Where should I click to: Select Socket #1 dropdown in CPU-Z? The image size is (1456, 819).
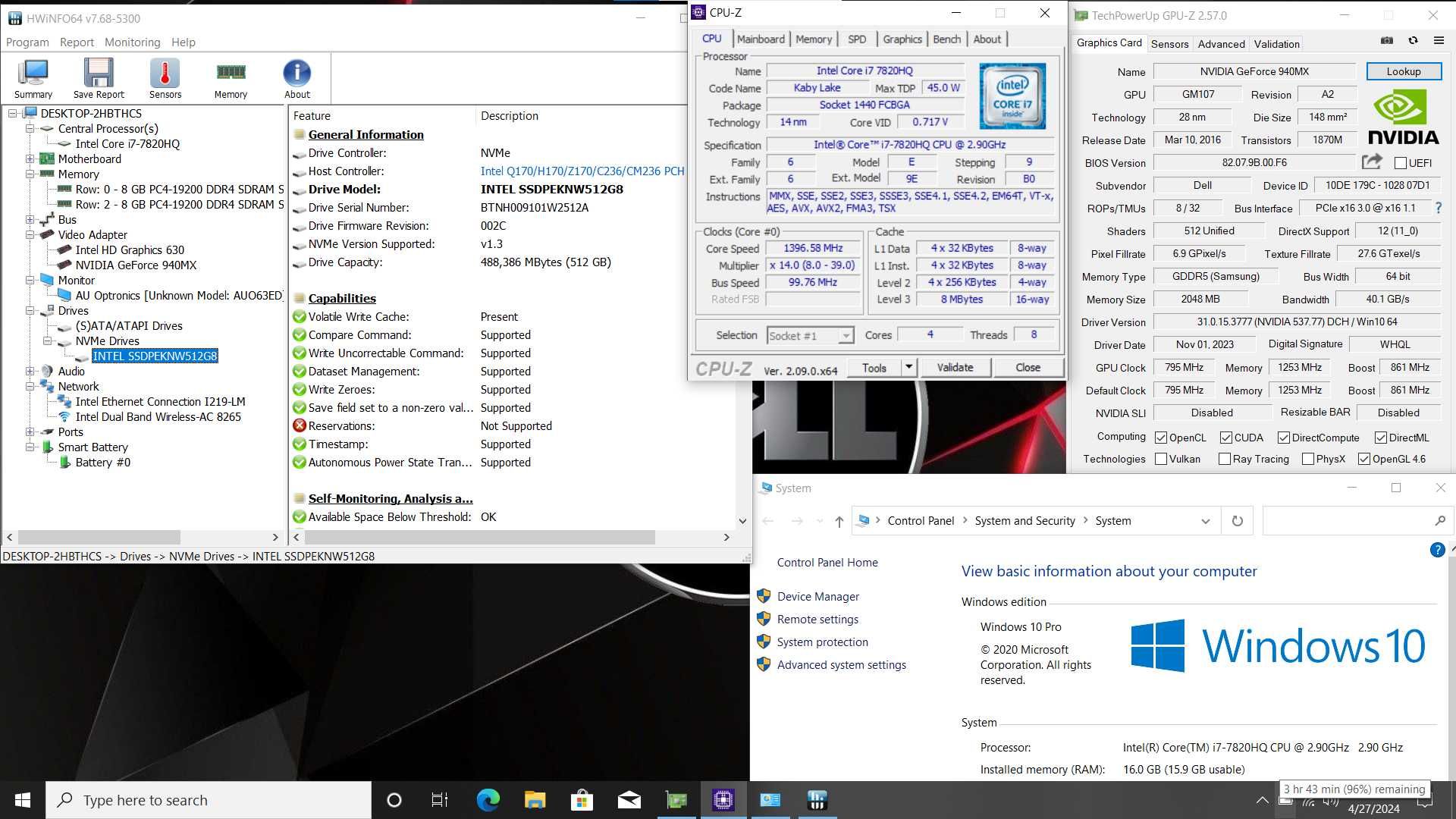point(809,334)
